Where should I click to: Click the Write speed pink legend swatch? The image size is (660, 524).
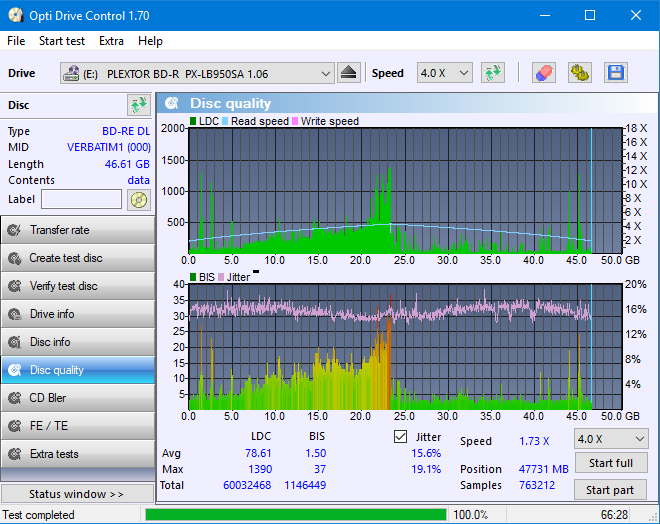295,121
